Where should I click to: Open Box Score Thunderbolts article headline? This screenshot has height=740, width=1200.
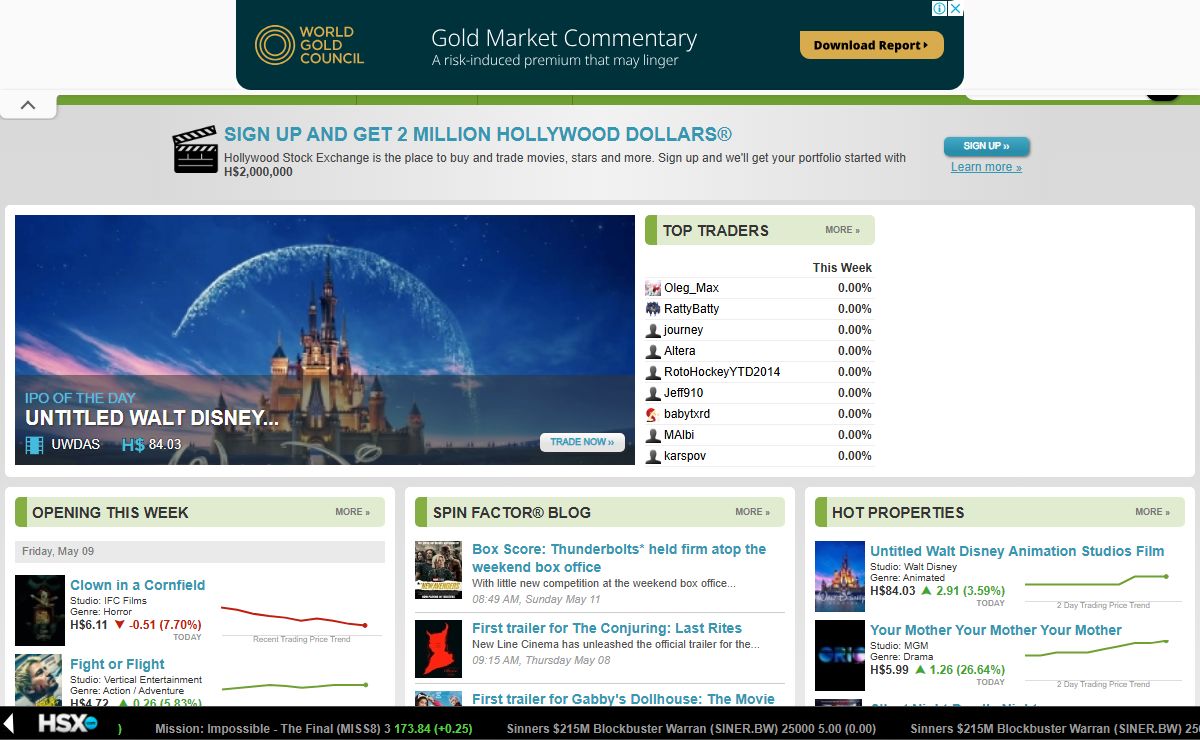(619, 558)
